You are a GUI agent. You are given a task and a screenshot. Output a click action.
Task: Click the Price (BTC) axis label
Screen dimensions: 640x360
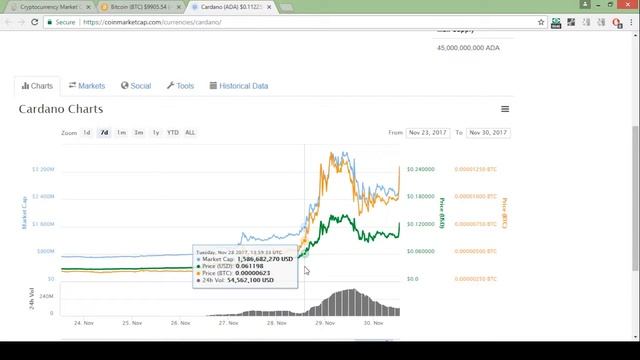(x=504, y=213)
